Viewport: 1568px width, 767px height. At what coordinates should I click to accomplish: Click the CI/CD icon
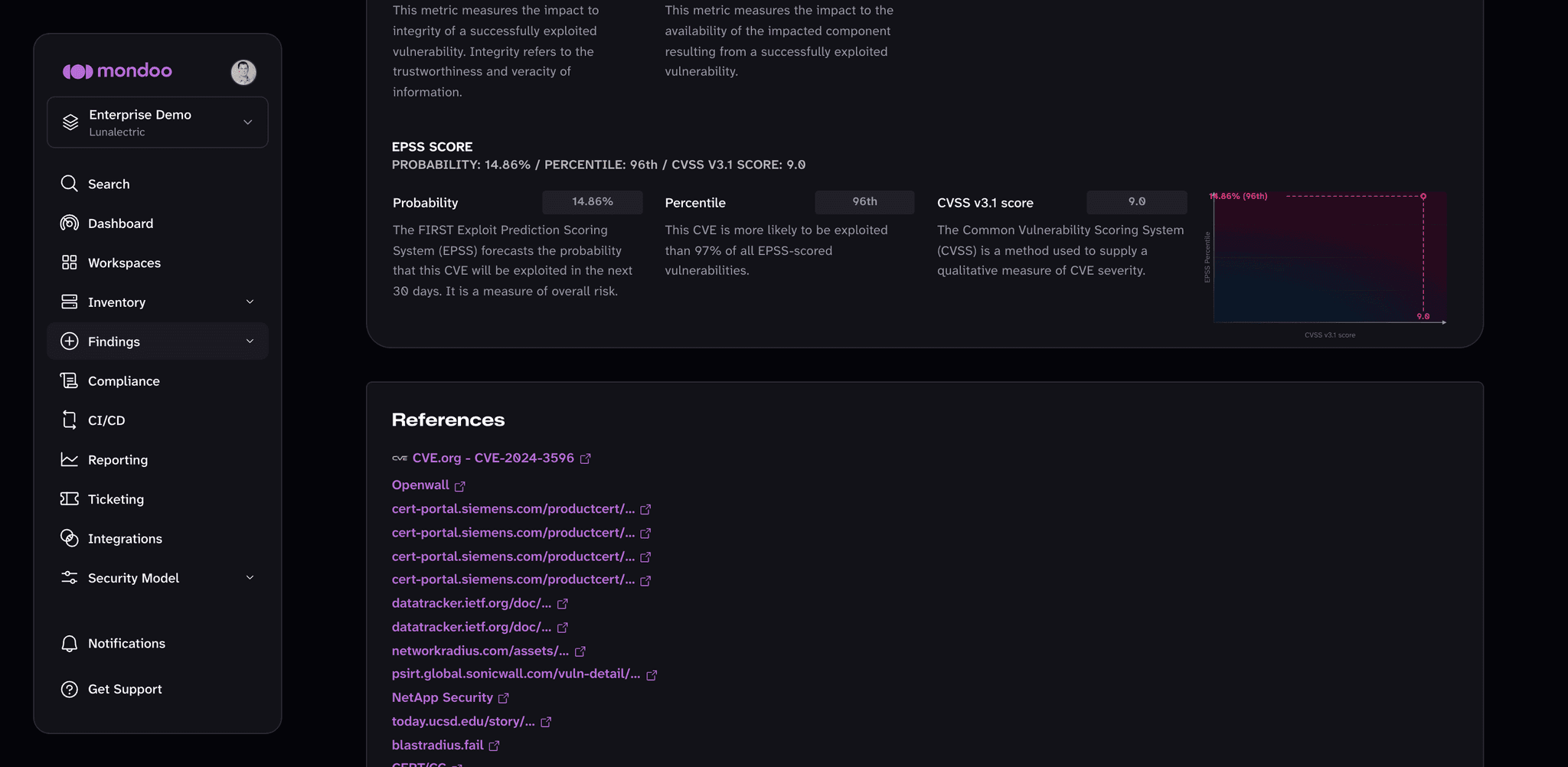69,420
